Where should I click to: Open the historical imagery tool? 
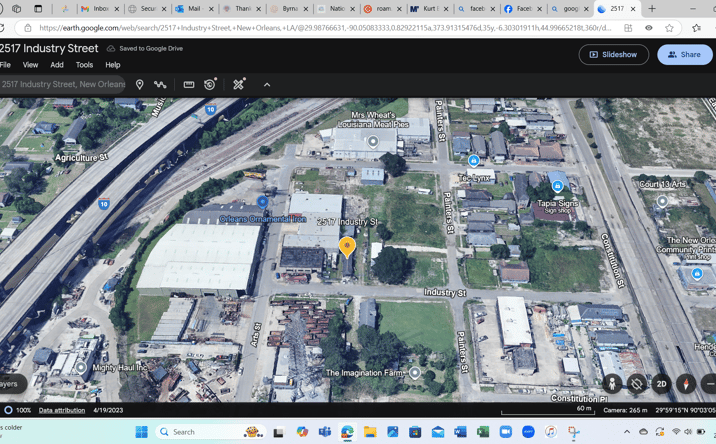pyautogui.click(x=210, y=85)
